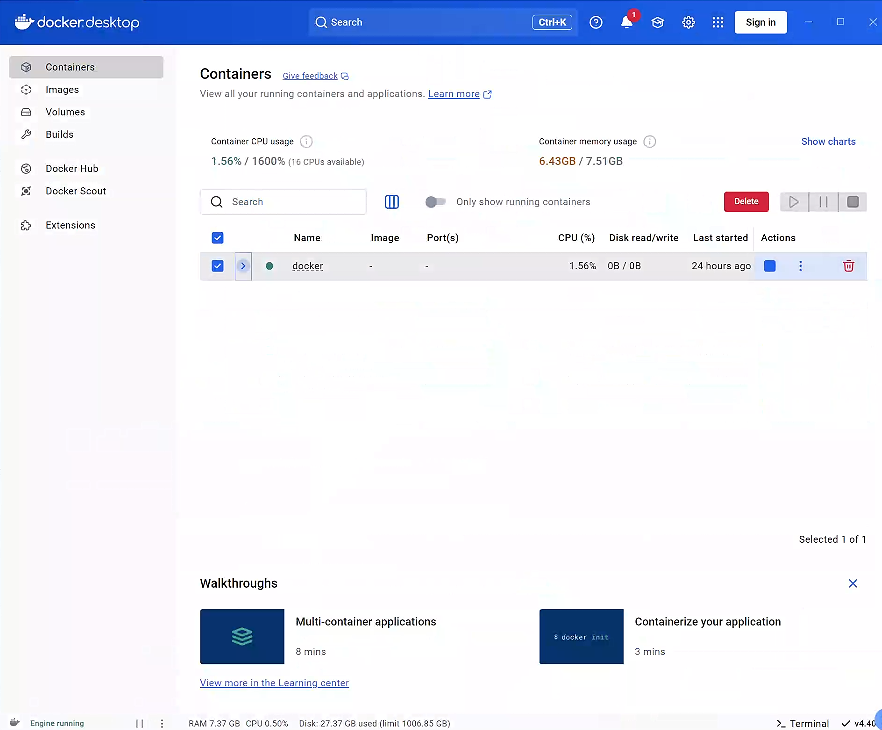Open Settings gear icon

point(688,22)
